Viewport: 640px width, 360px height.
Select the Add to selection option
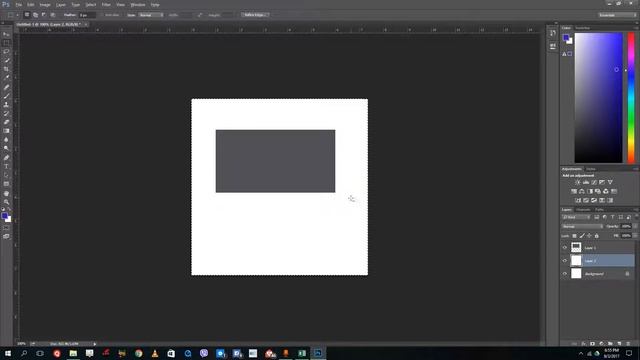36,15
